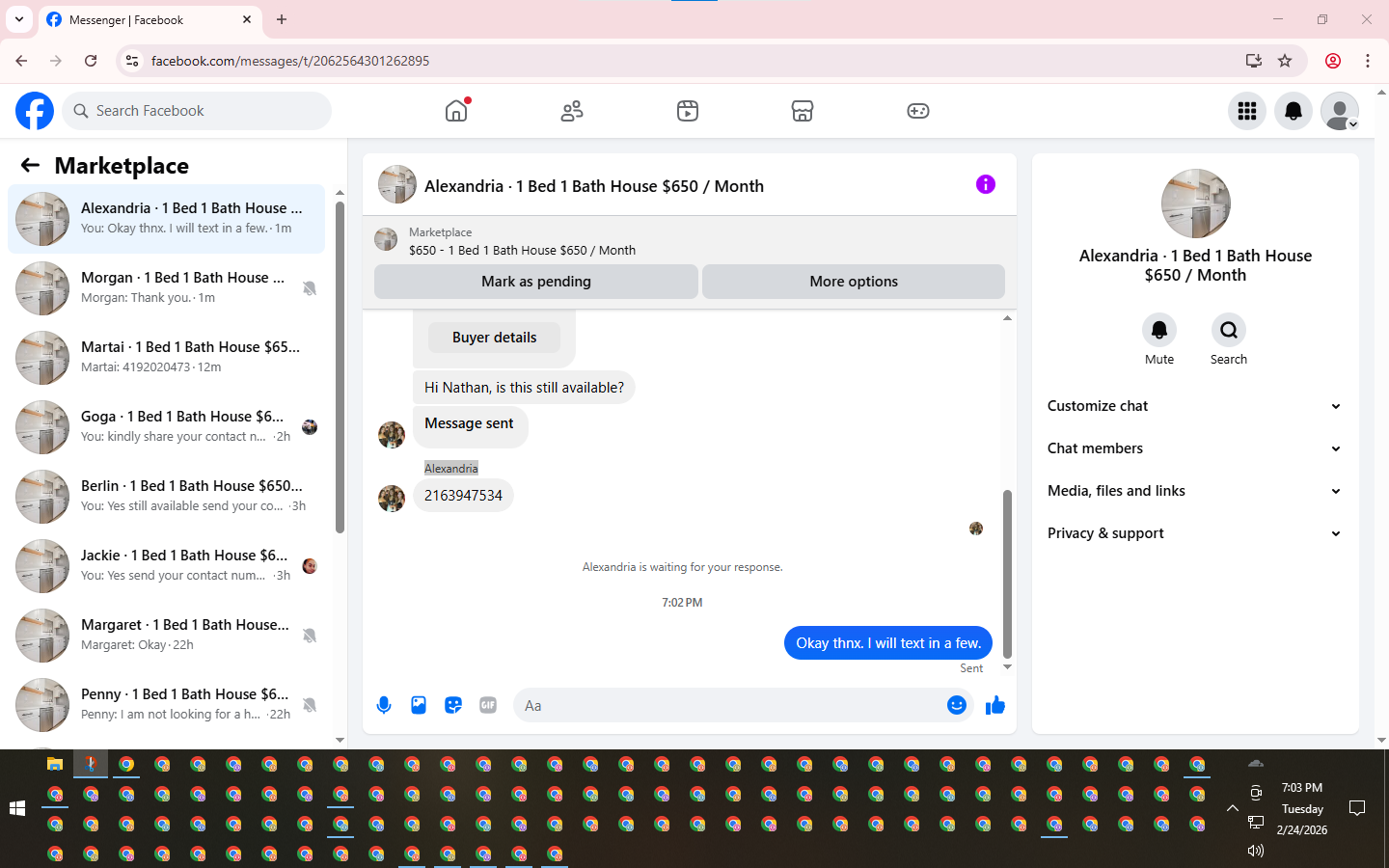Search Facebook using the search box
This screenshot has width=1389, height=868.
point(197,111)
